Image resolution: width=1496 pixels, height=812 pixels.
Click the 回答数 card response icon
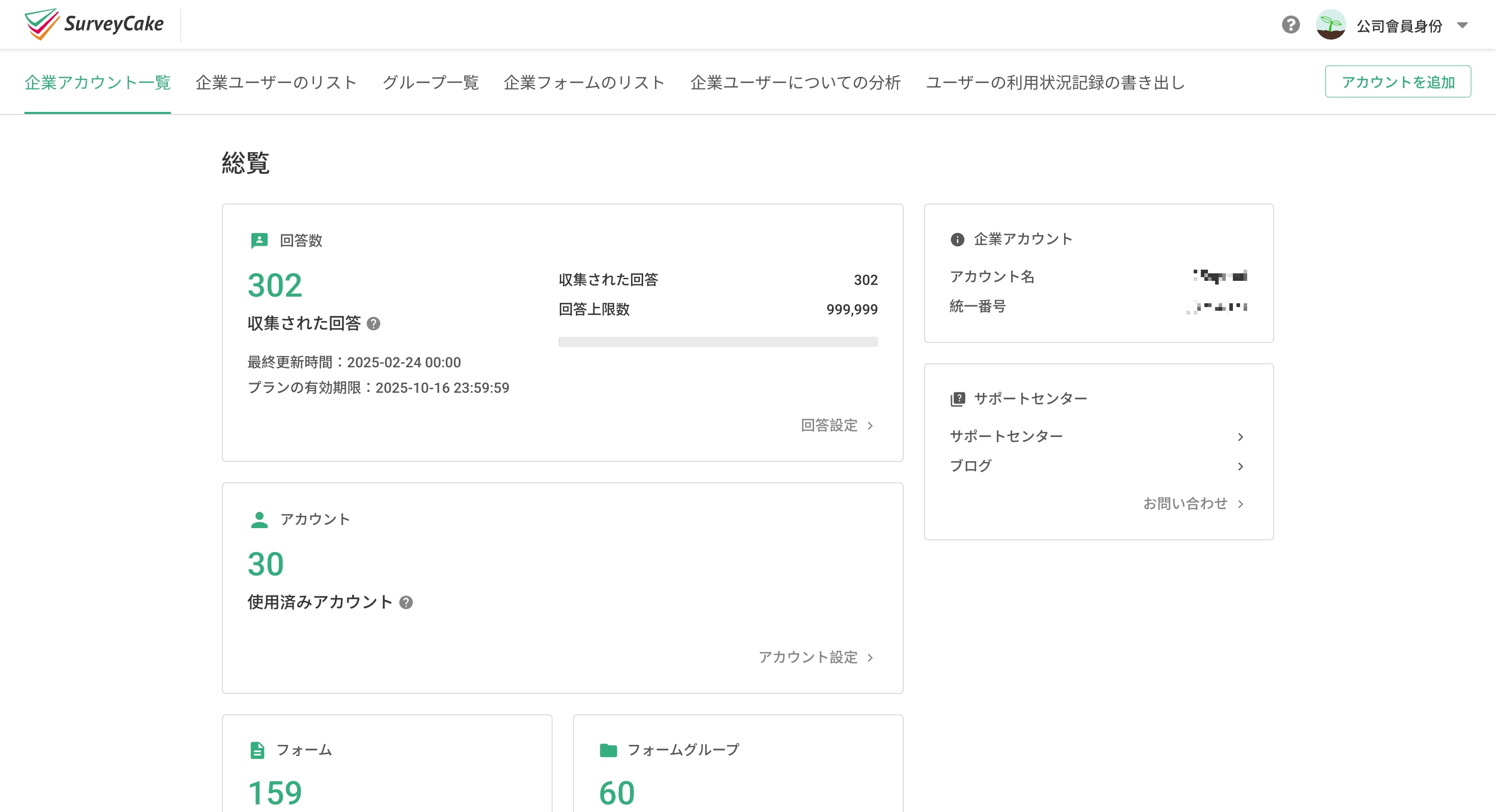[259, 241]
